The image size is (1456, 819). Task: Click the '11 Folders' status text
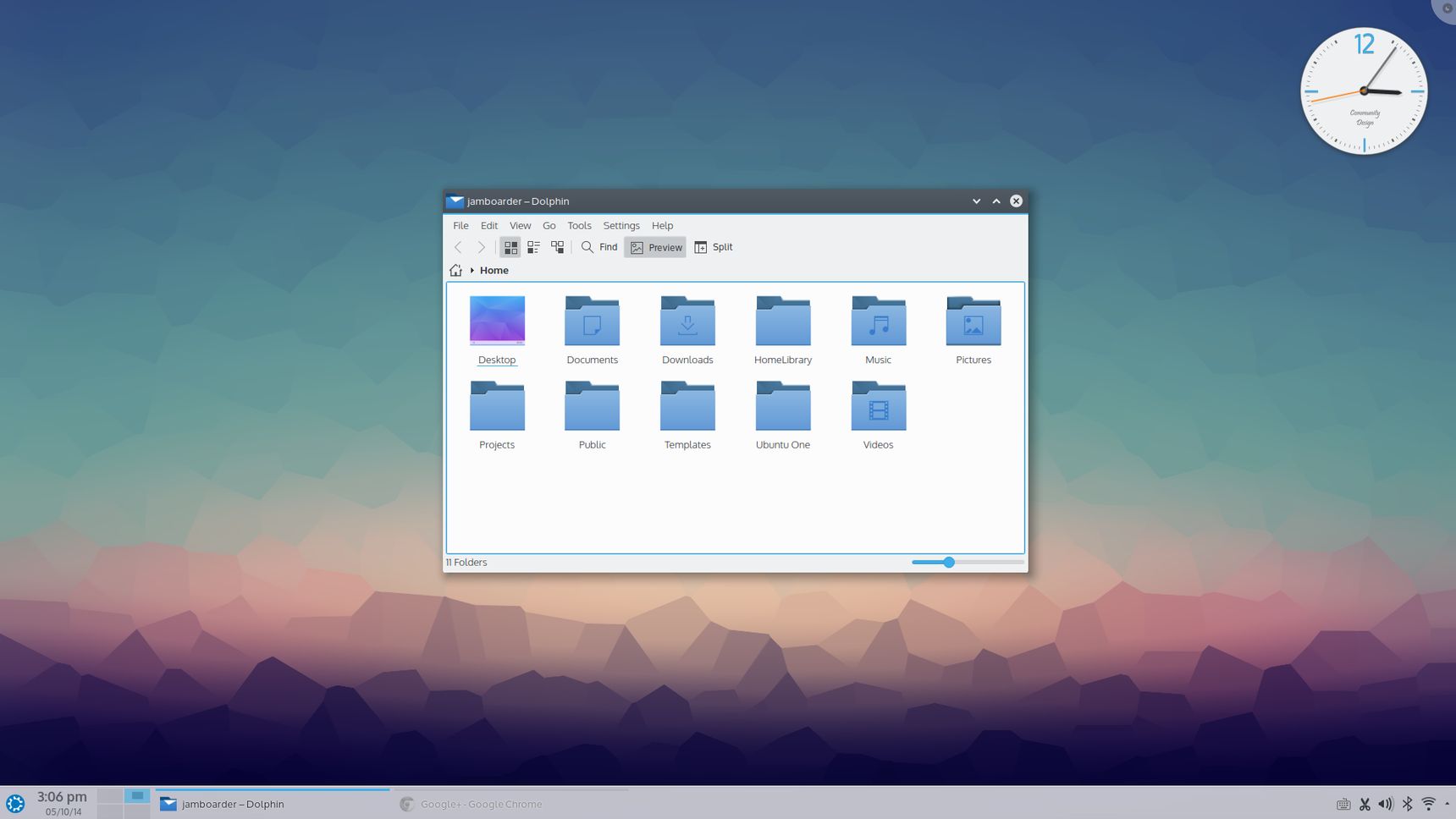pyautogui.click(x=466, y=562)
